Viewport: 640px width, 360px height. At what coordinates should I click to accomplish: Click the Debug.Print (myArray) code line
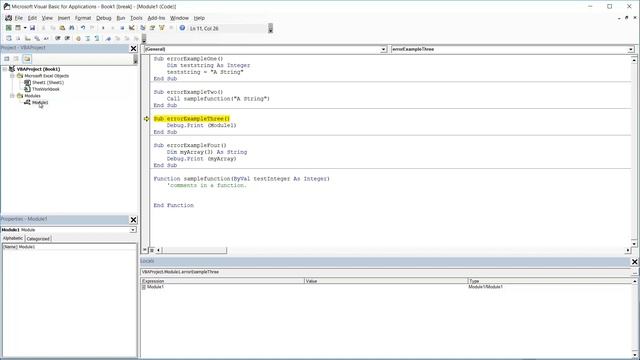(x=201, y=159)
